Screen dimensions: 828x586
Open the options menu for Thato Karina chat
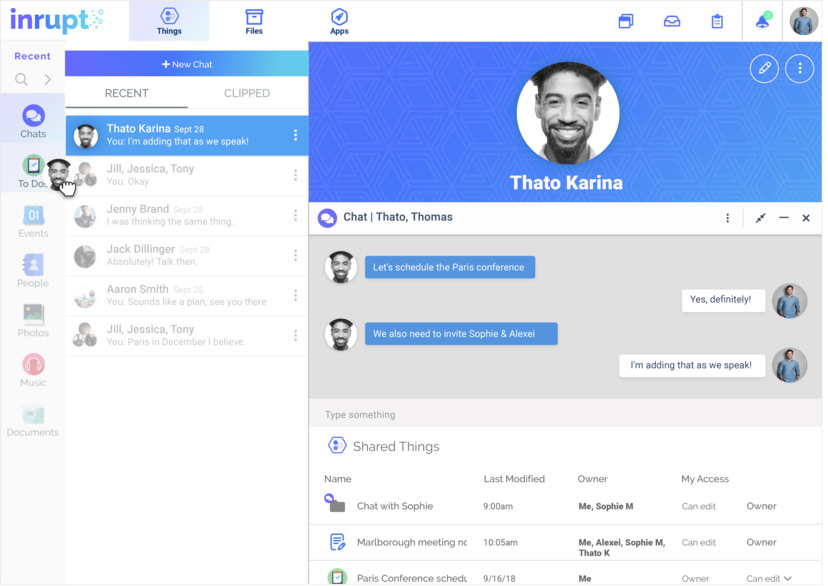(x=295, y=135)
